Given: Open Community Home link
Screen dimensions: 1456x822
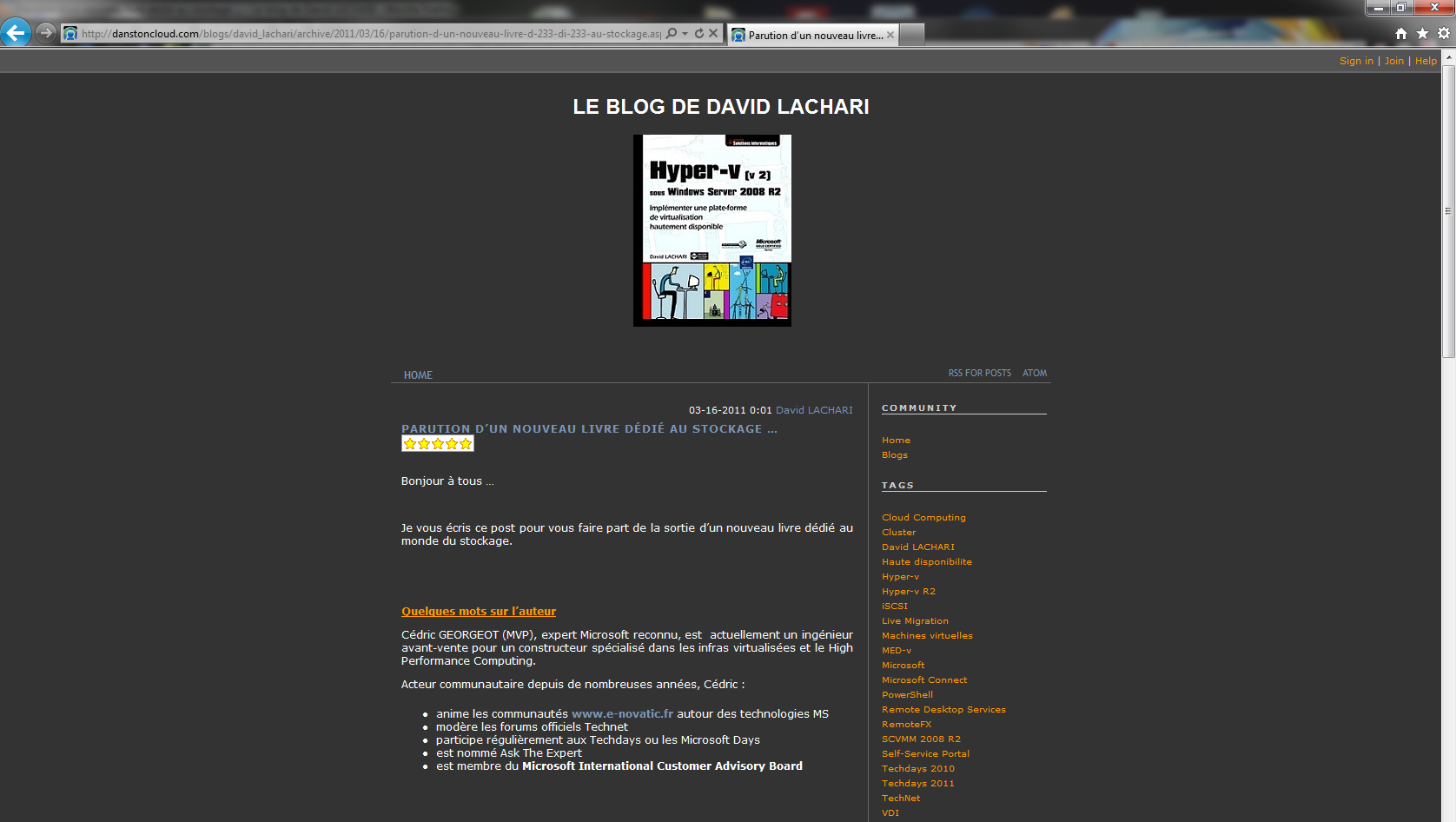Looking at the screenshot, I should tap(896, 440).
